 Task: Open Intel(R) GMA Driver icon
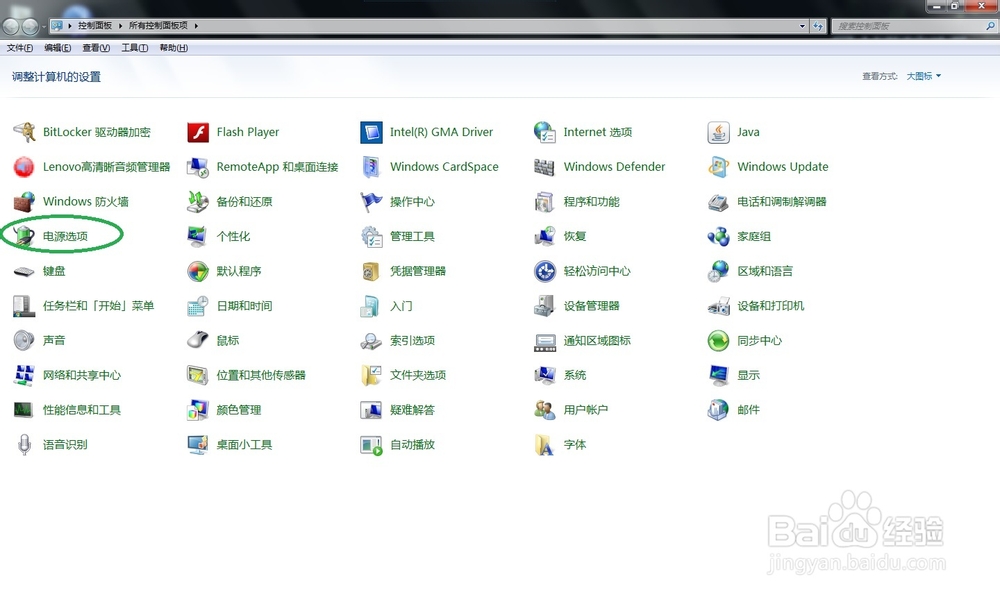point(371,132)
